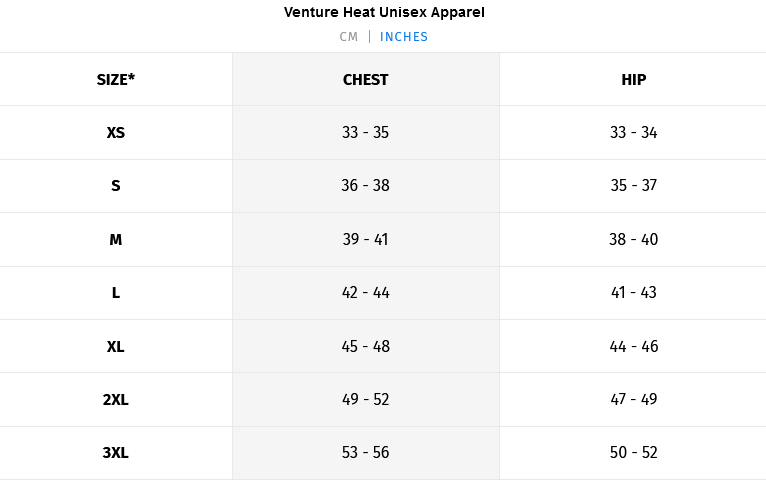Click hip measurement 47 - 49
766x493 pixels.
(633, 400)
